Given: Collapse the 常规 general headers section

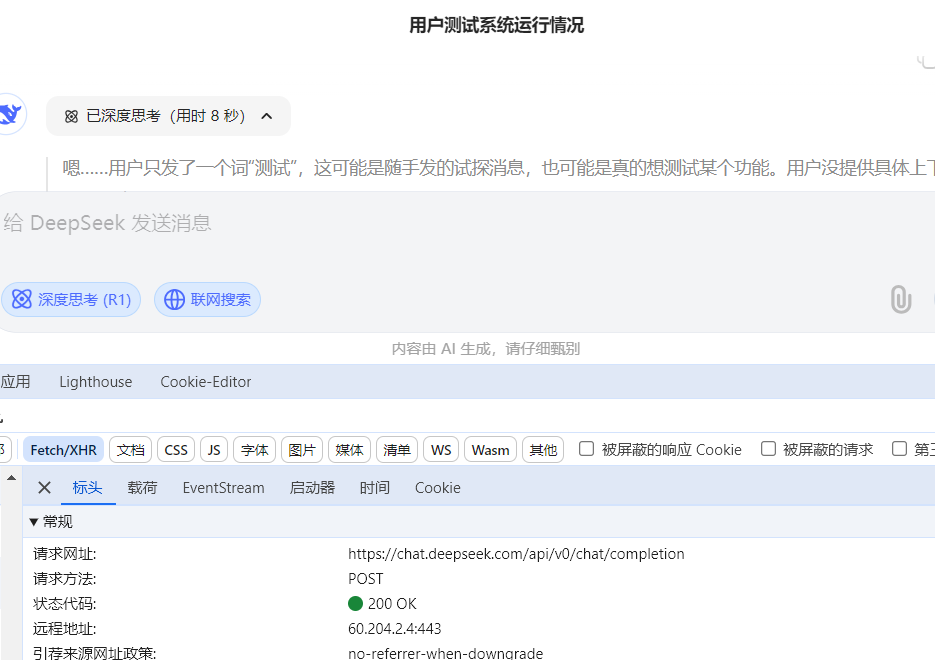Looking at the screenshot, I should [33, 522].
